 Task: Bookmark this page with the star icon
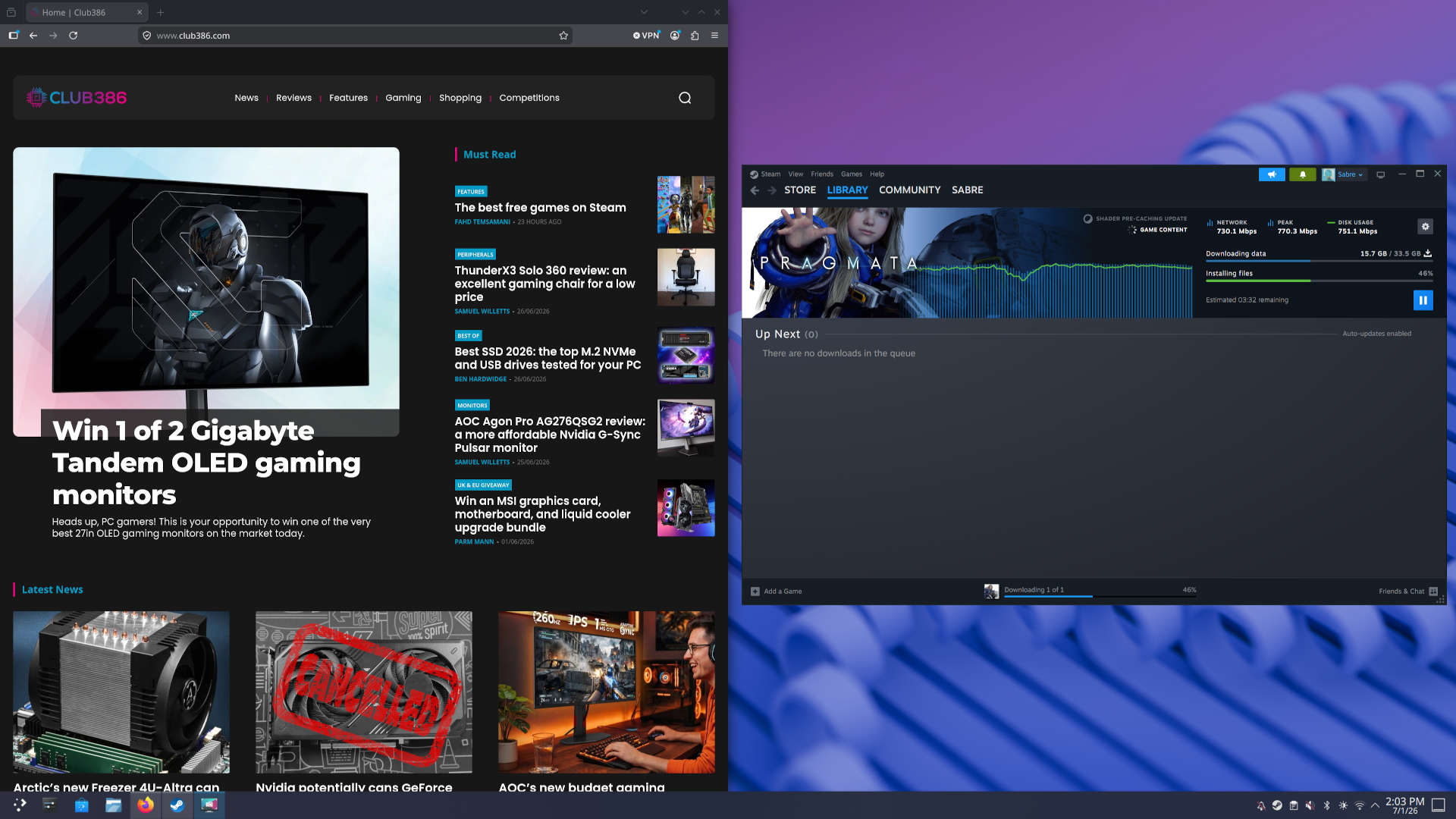click(x=563, y=36)
